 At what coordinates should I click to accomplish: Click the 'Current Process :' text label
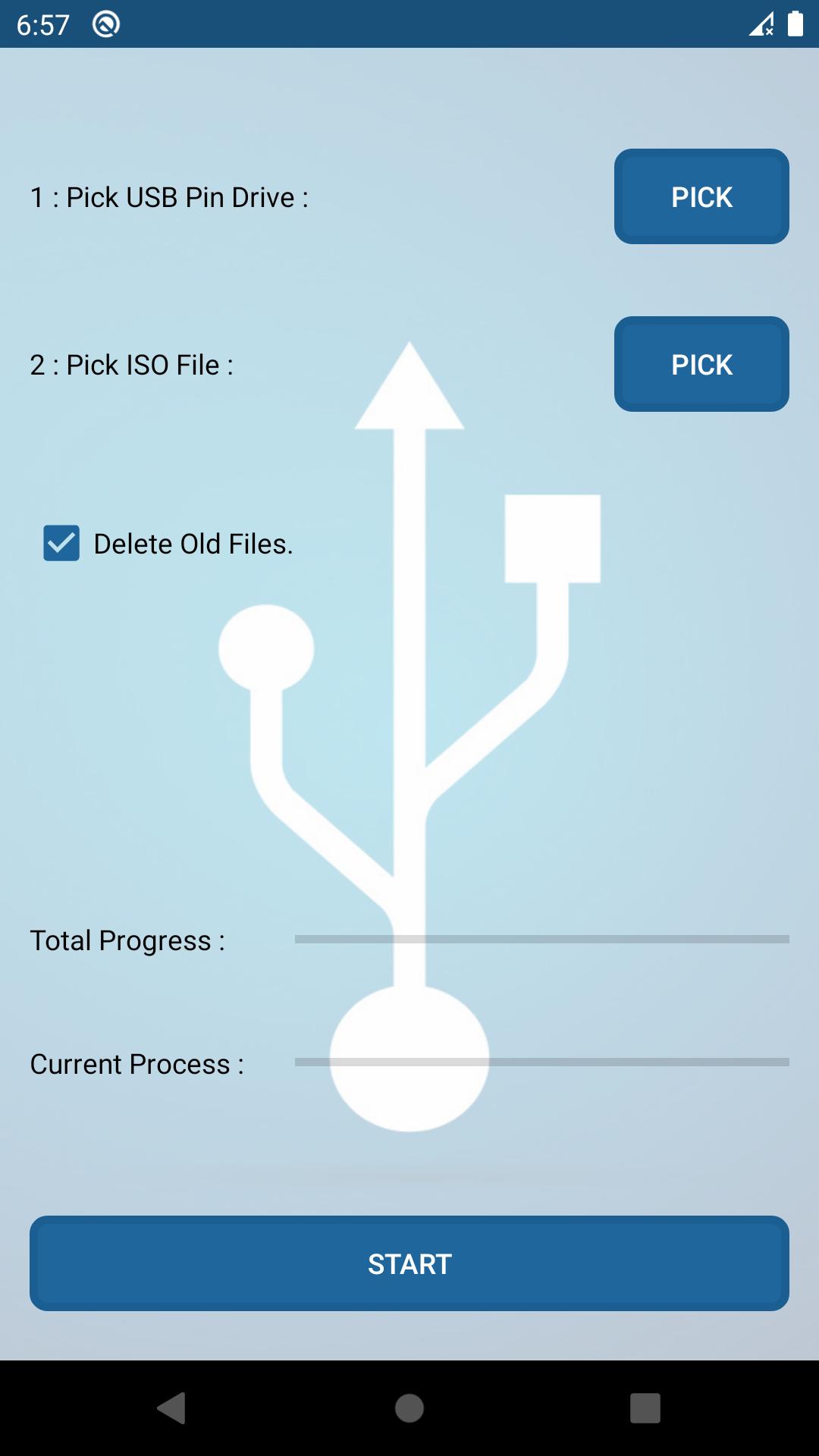(136, 1063)
